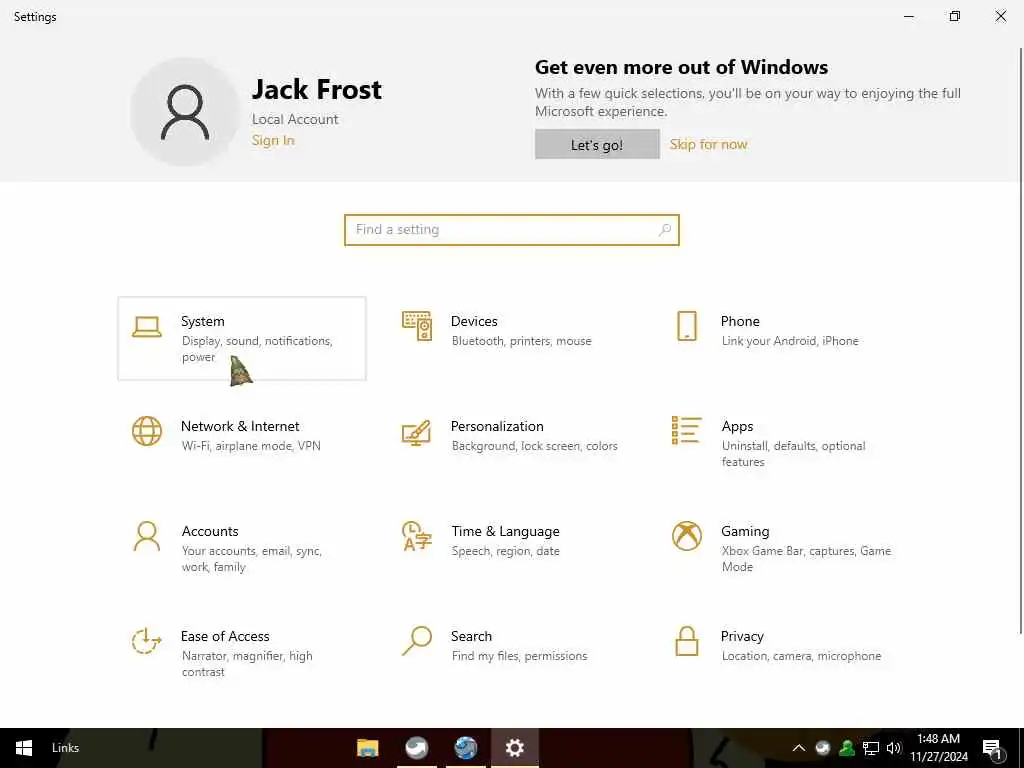The width and height of the screenshot is (1024, 768).
Task: Click the magnifier in the search box
Action: pos(665,230)
